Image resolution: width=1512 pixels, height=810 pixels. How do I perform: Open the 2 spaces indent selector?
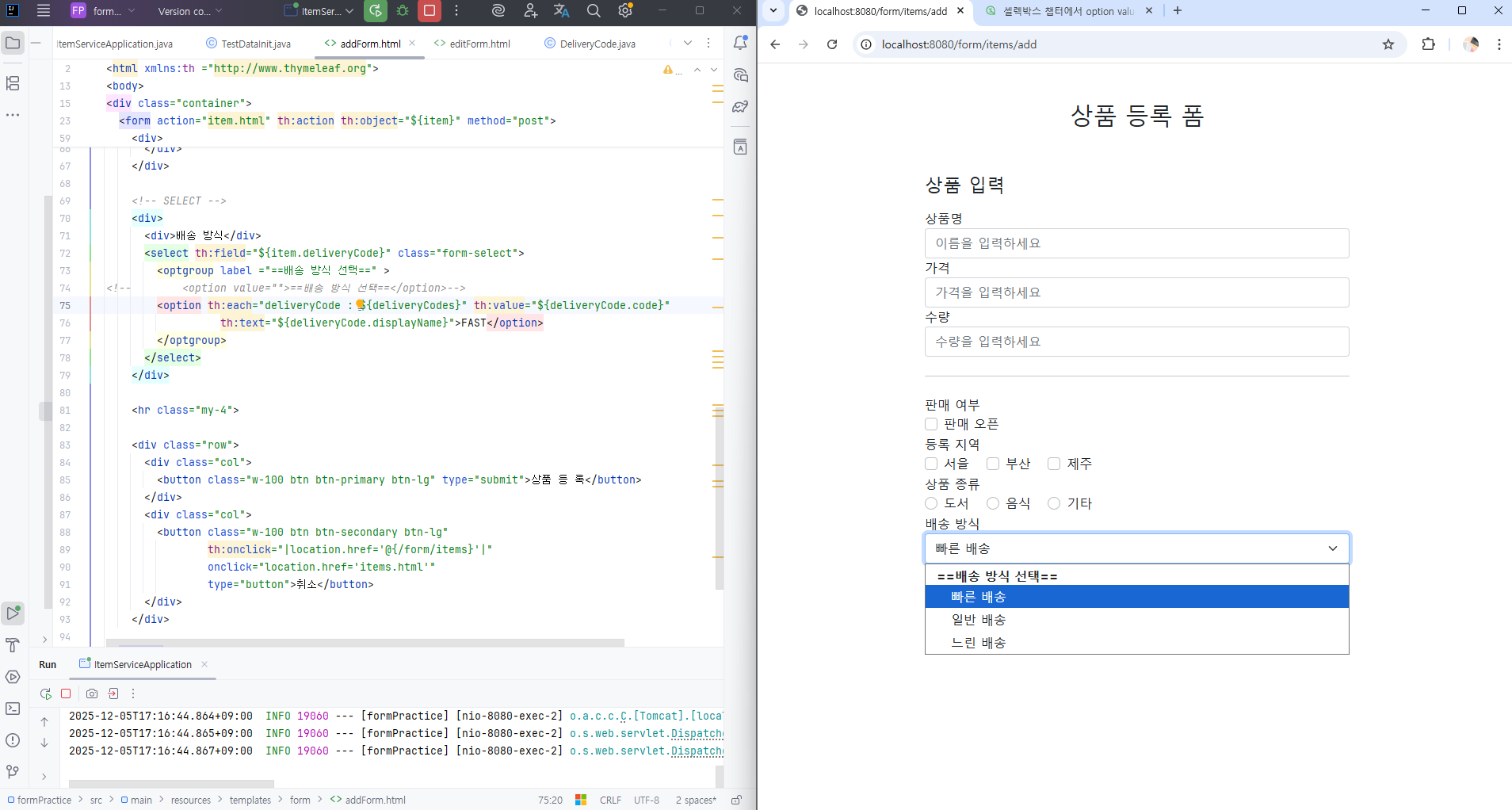[696, 800]
